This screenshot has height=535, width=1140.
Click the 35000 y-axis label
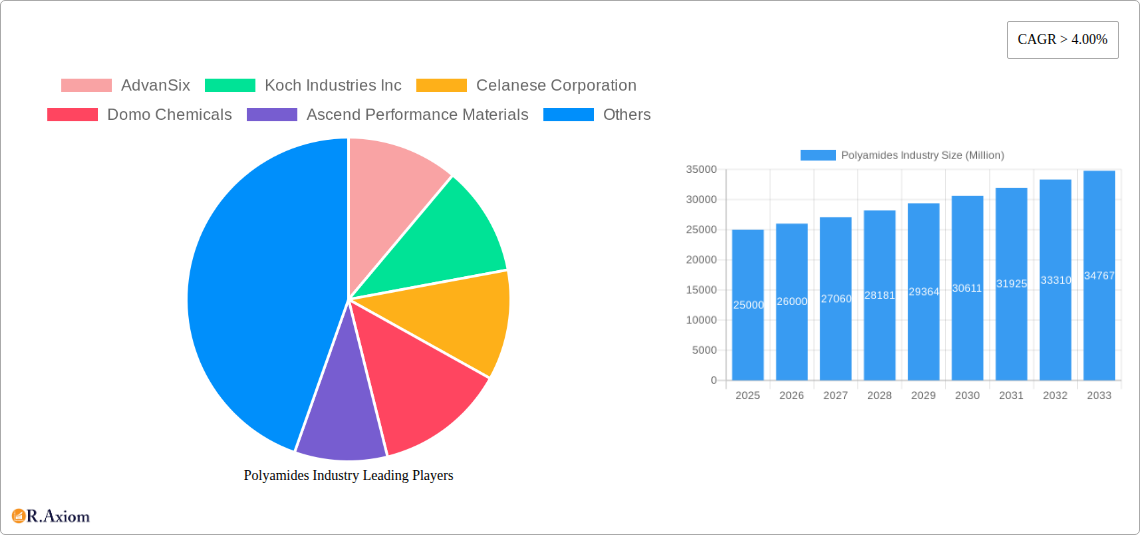click(x=701, y=169)
